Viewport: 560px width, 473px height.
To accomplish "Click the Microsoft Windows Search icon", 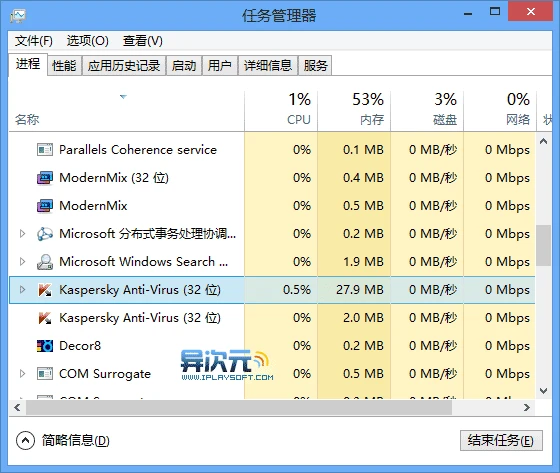I will 45,262.
